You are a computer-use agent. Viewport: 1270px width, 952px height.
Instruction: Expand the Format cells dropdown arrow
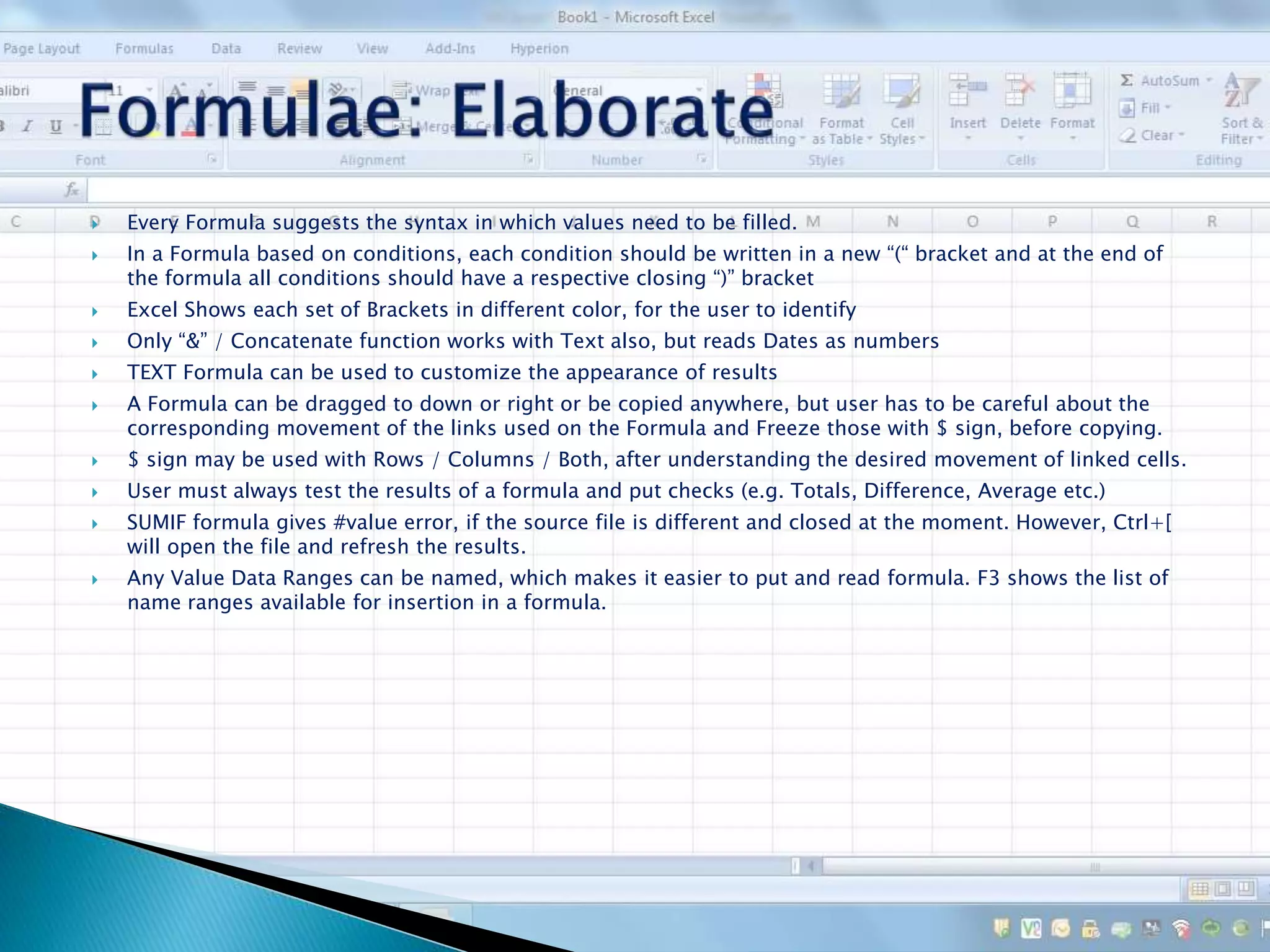[x=1073, y=139]
